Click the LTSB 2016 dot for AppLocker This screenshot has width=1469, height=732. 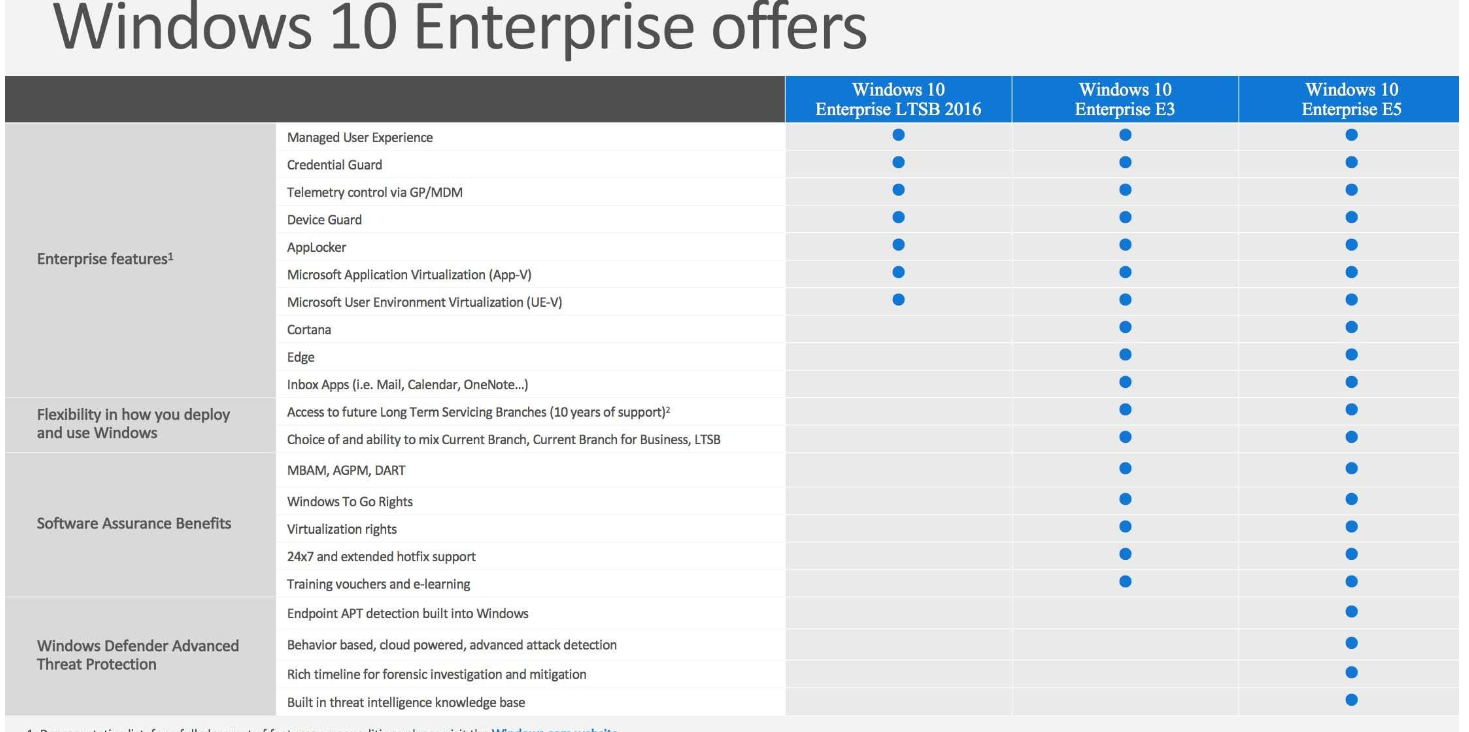click(x=898, y=243)
